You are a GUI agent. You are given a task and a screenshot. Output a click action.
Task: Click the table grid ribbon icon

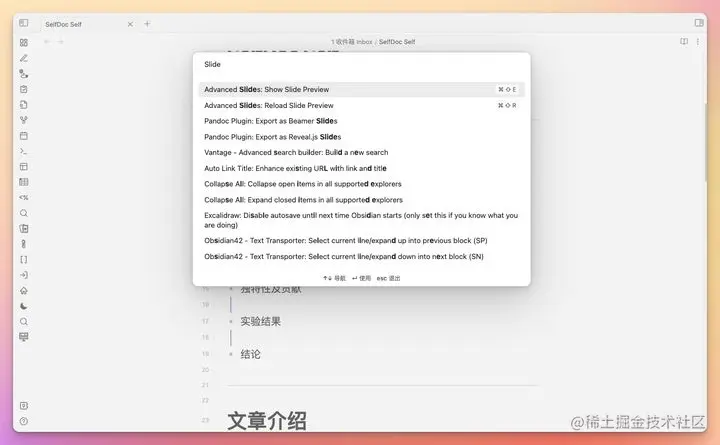tap(24, 182)
